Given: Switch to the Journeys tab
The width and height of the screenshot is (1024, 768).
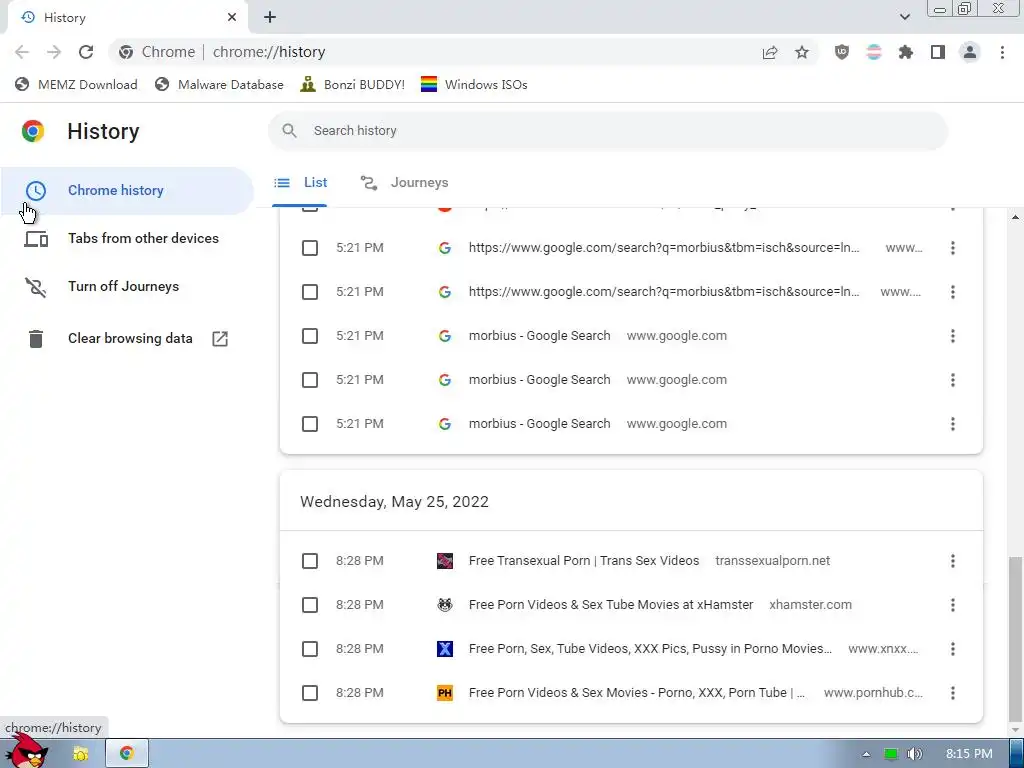Looking at the screenshot, I should tap(404, 183).
